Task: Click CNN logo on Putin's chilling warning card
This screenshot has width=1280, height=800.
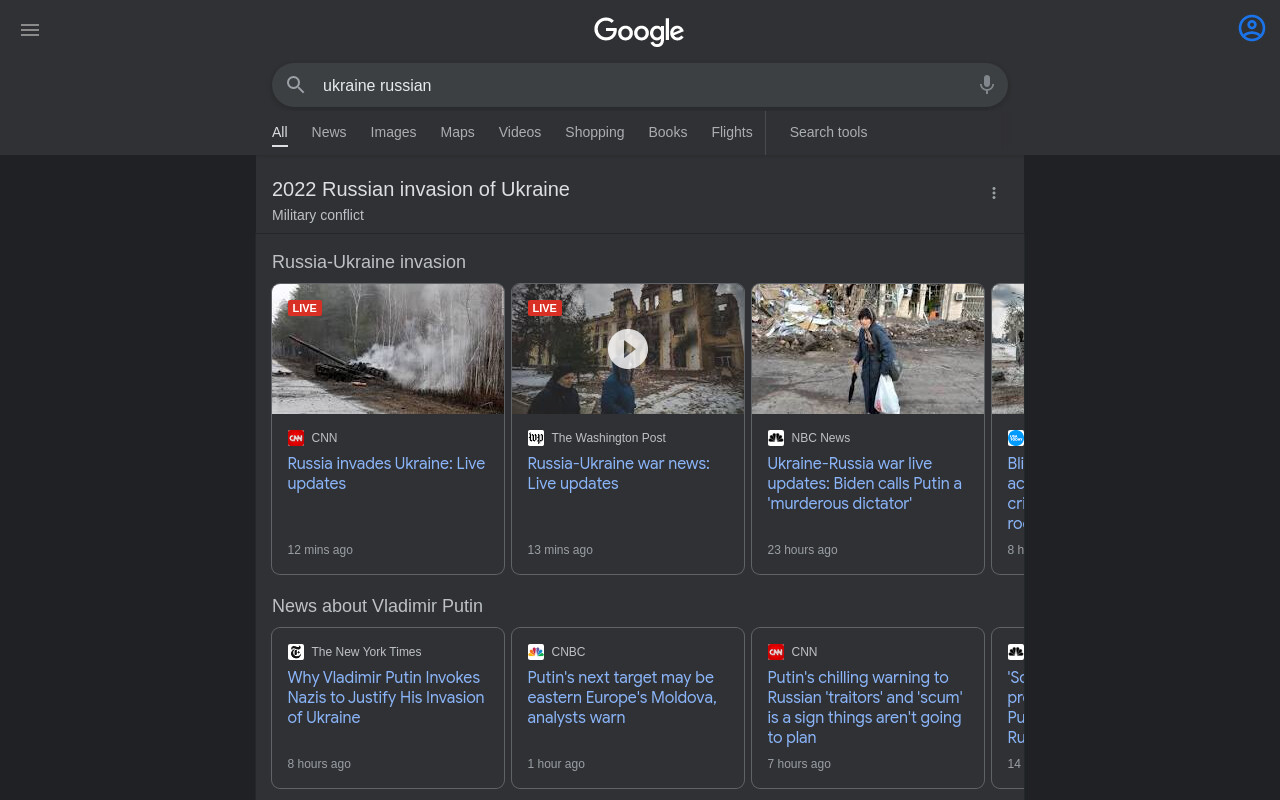Action: [776, 652]
